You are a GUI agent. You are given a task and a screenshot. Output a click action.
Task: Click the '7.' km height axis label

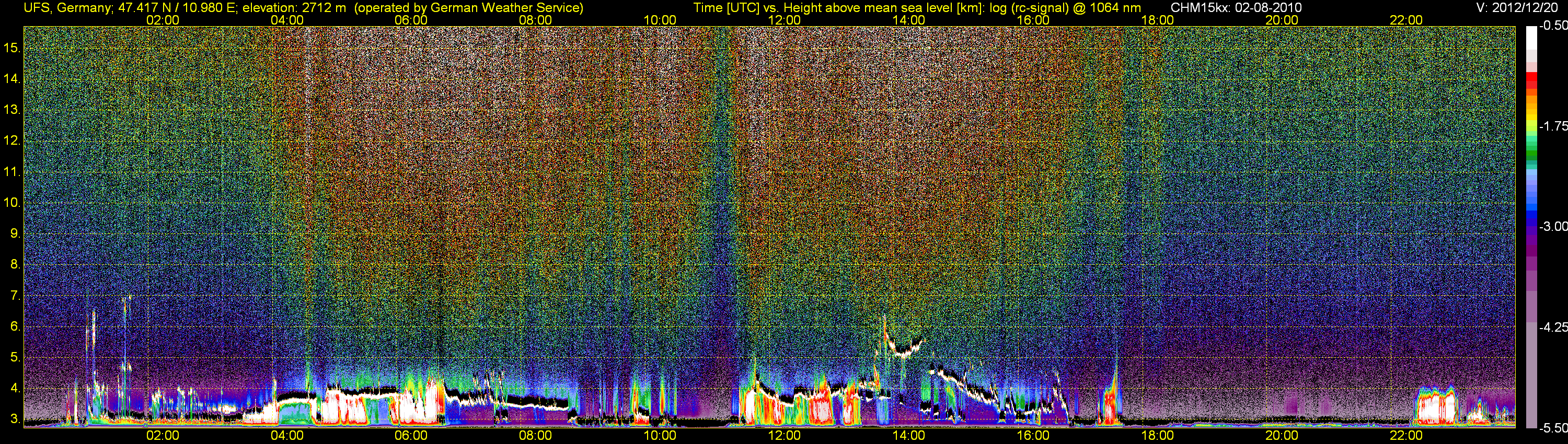pos(15,296)
